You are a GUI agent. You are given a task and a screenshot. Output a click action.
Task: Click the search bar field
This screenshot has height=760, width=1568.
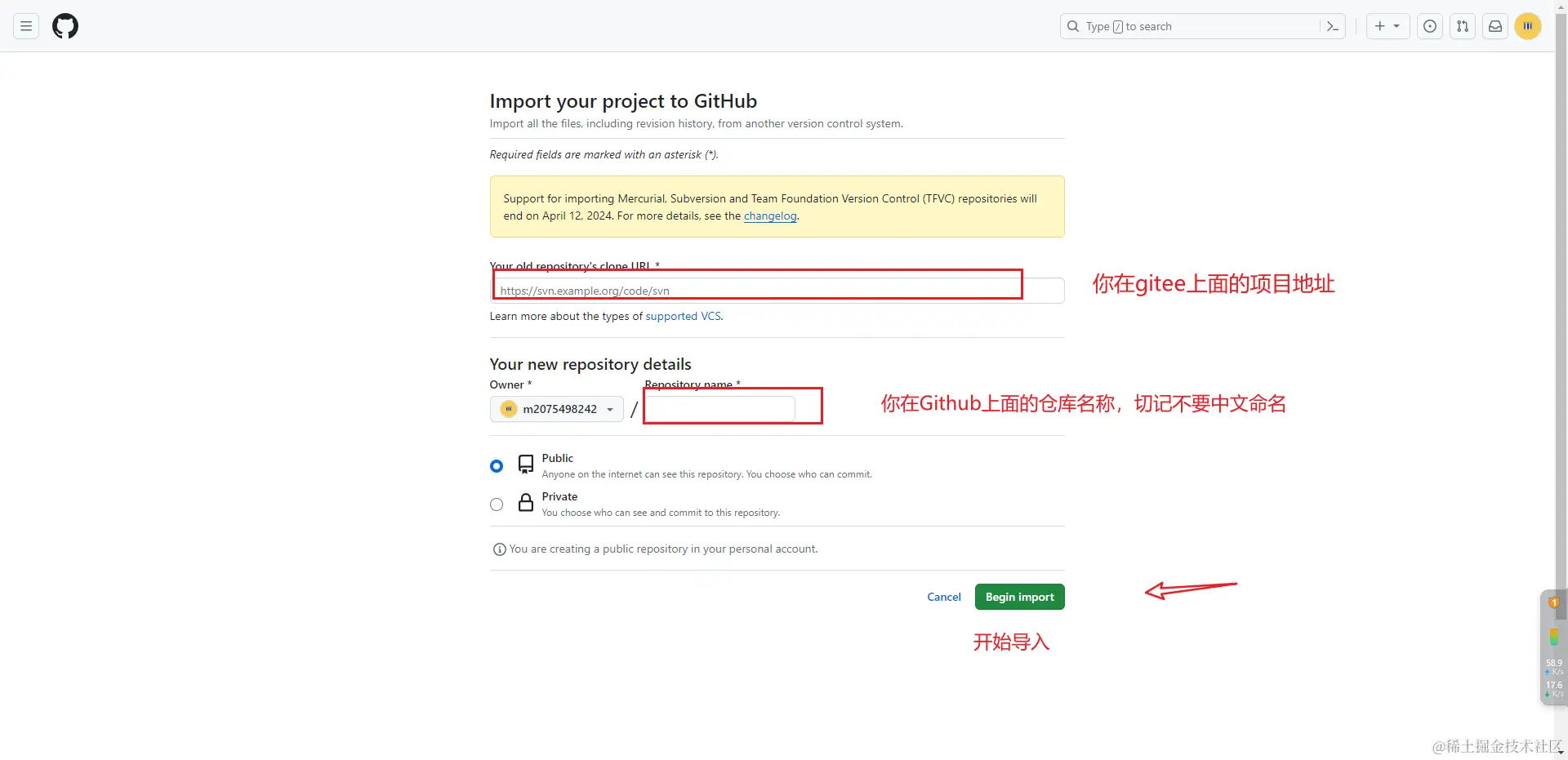1202,26
